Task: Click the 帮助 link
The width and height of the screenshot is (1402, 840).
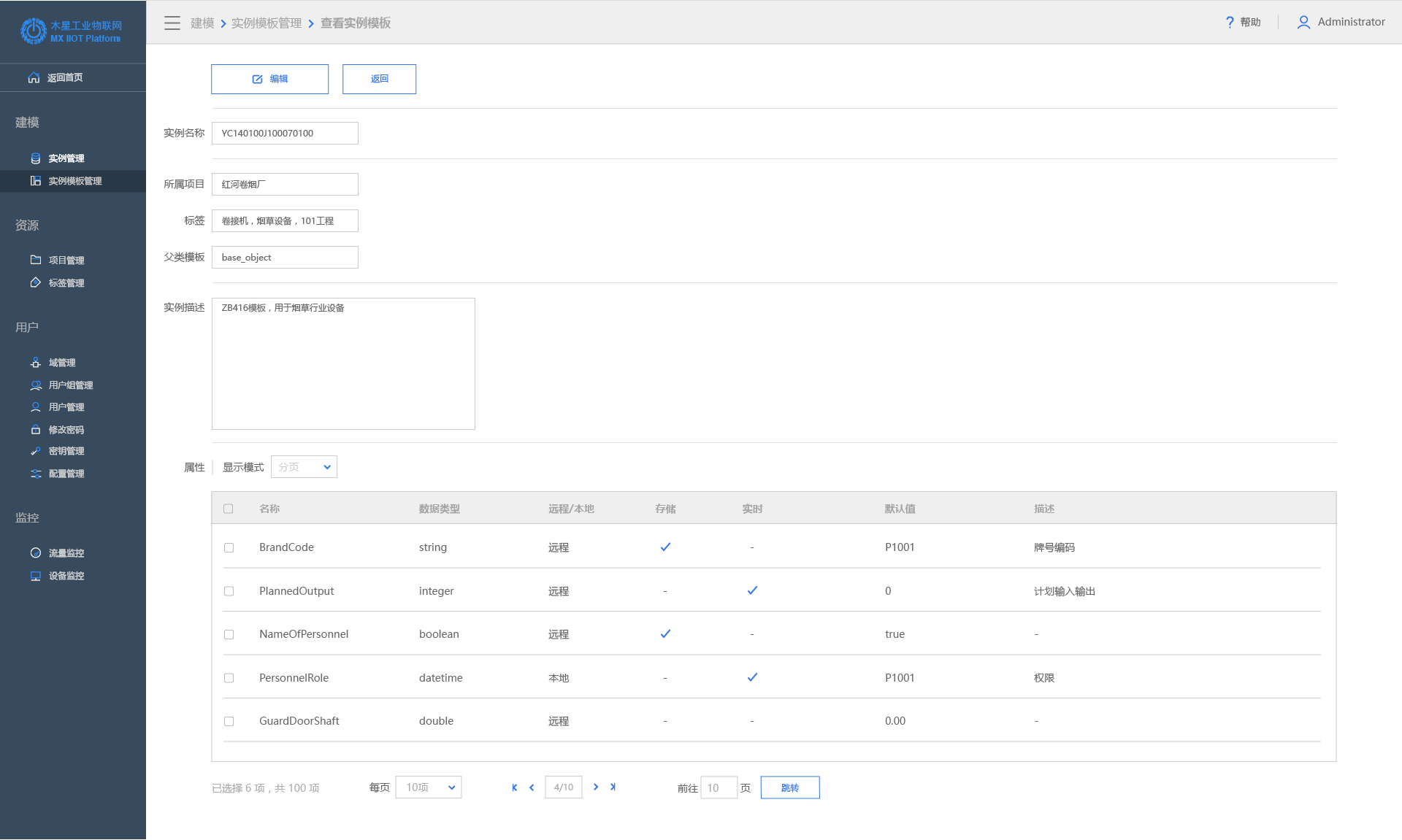Action: click(1250, 23)
